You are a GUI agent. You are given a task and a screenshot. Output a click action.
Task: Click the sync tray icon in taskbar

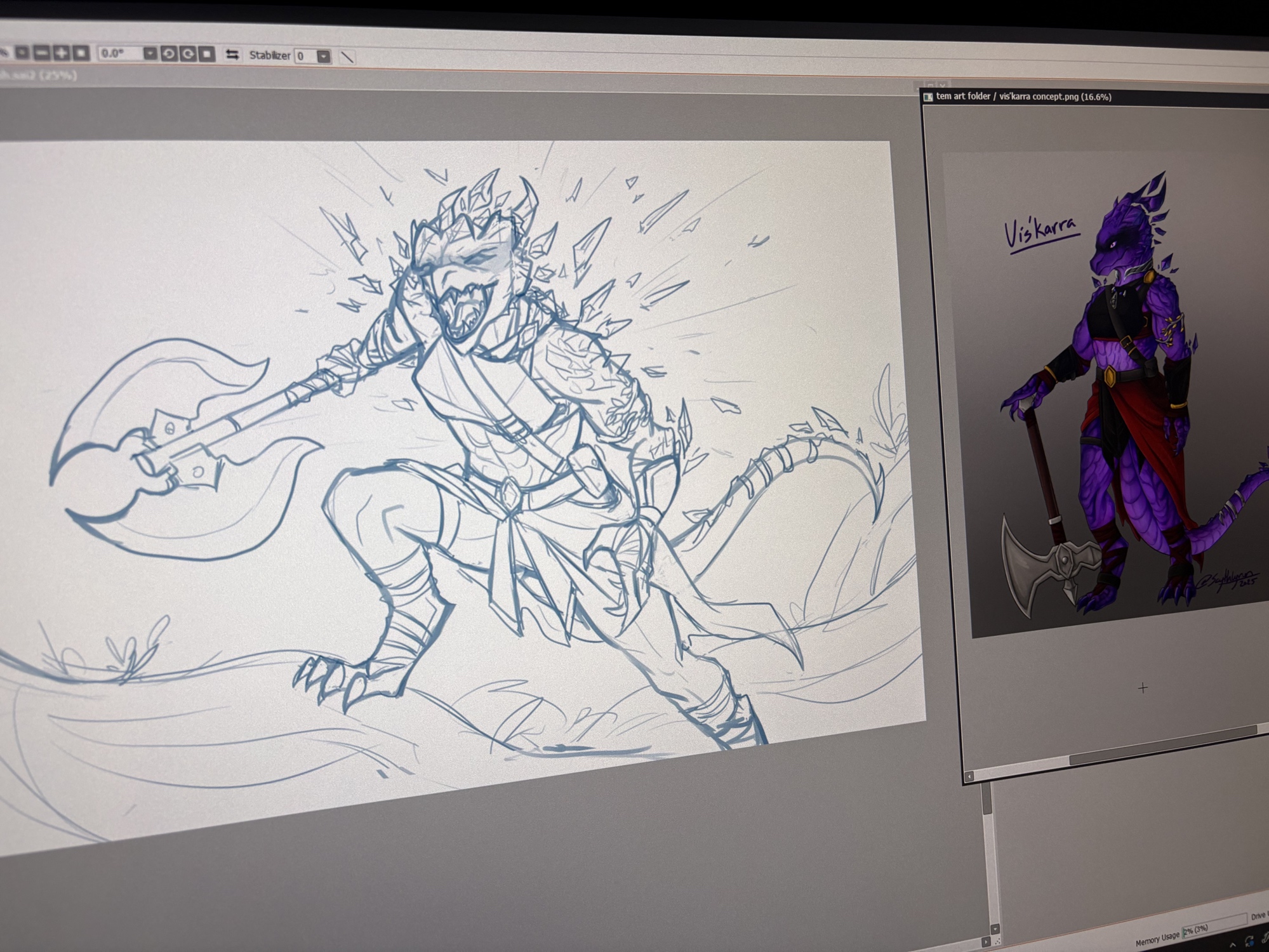pyautogui.click(x=1249, y=941)
